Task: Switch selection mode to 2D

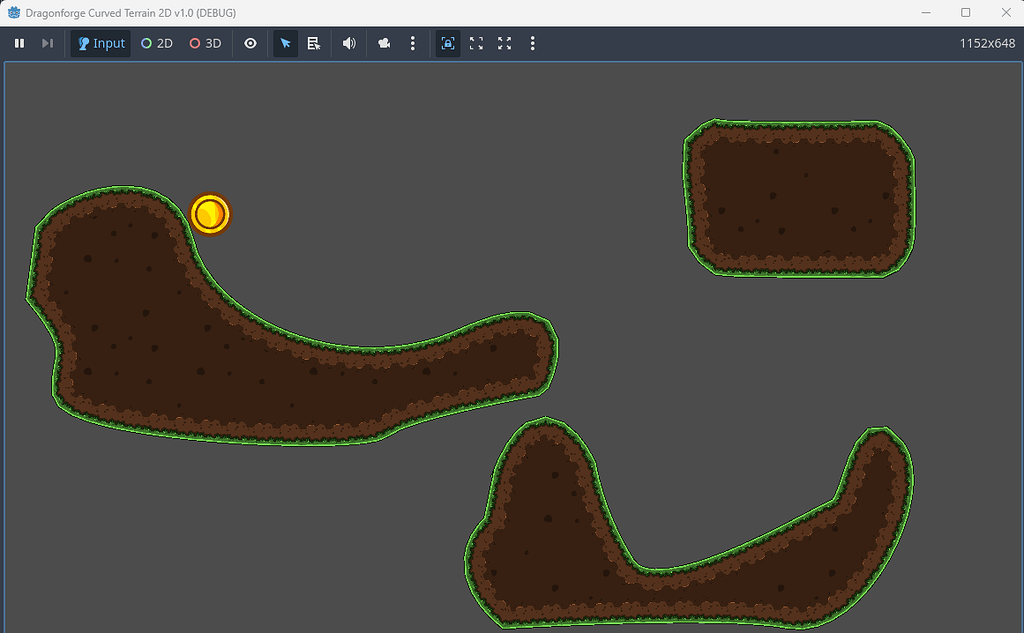Action: [157, 43]
